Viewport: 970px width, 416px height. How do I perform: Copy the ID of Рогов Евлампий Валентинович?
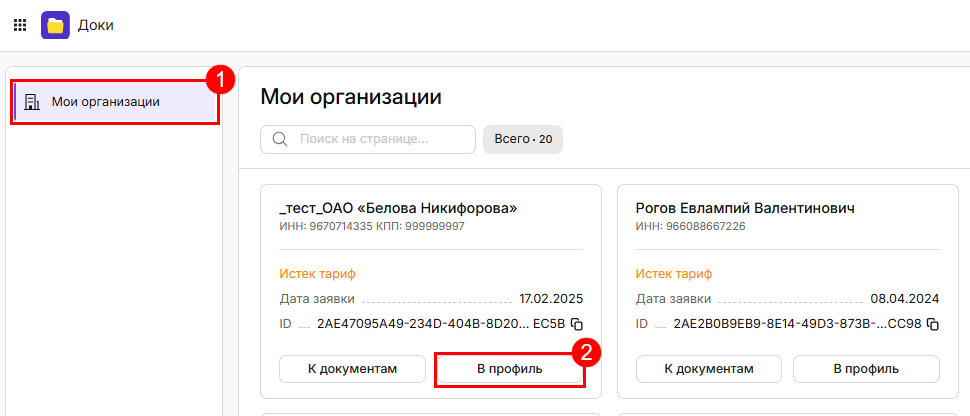[x=932, y=324]
